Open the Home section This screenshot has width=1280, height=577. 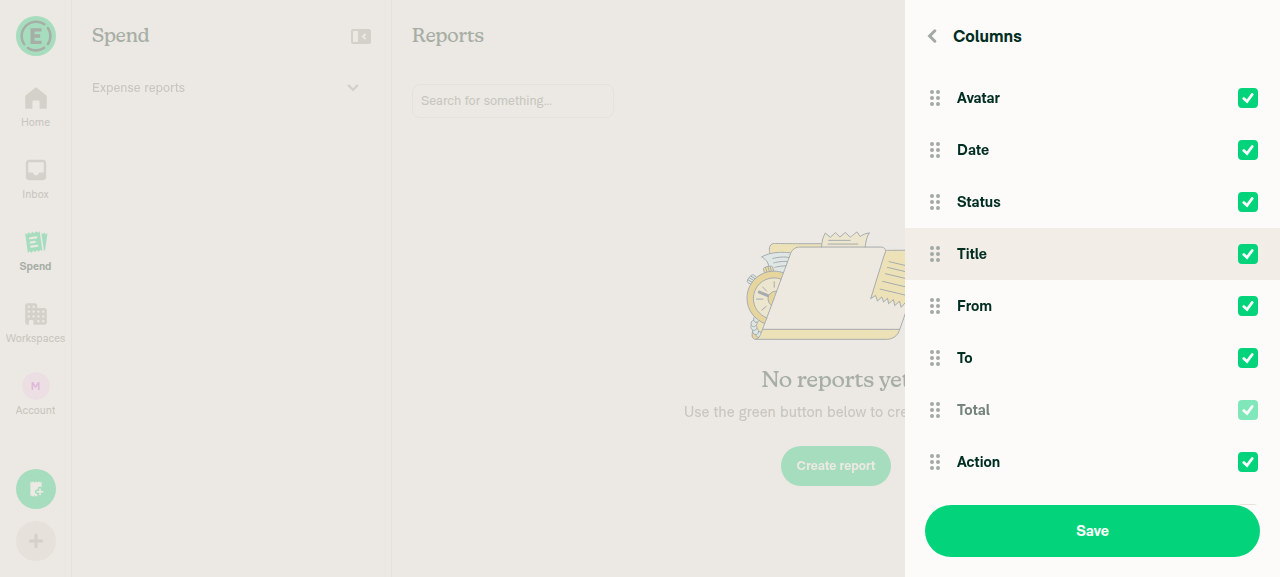[36, 108]
